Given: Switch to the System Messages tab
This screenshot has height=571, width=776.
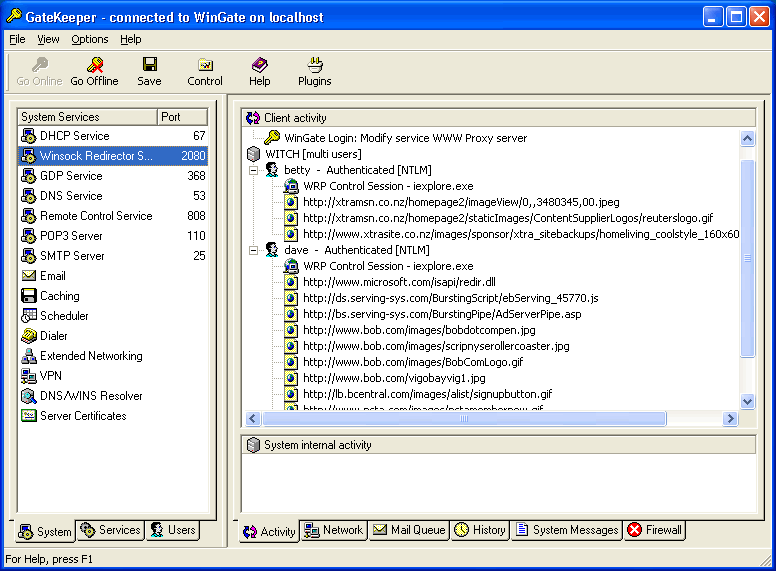Looking at the screenshot, I should click(567, 530).
